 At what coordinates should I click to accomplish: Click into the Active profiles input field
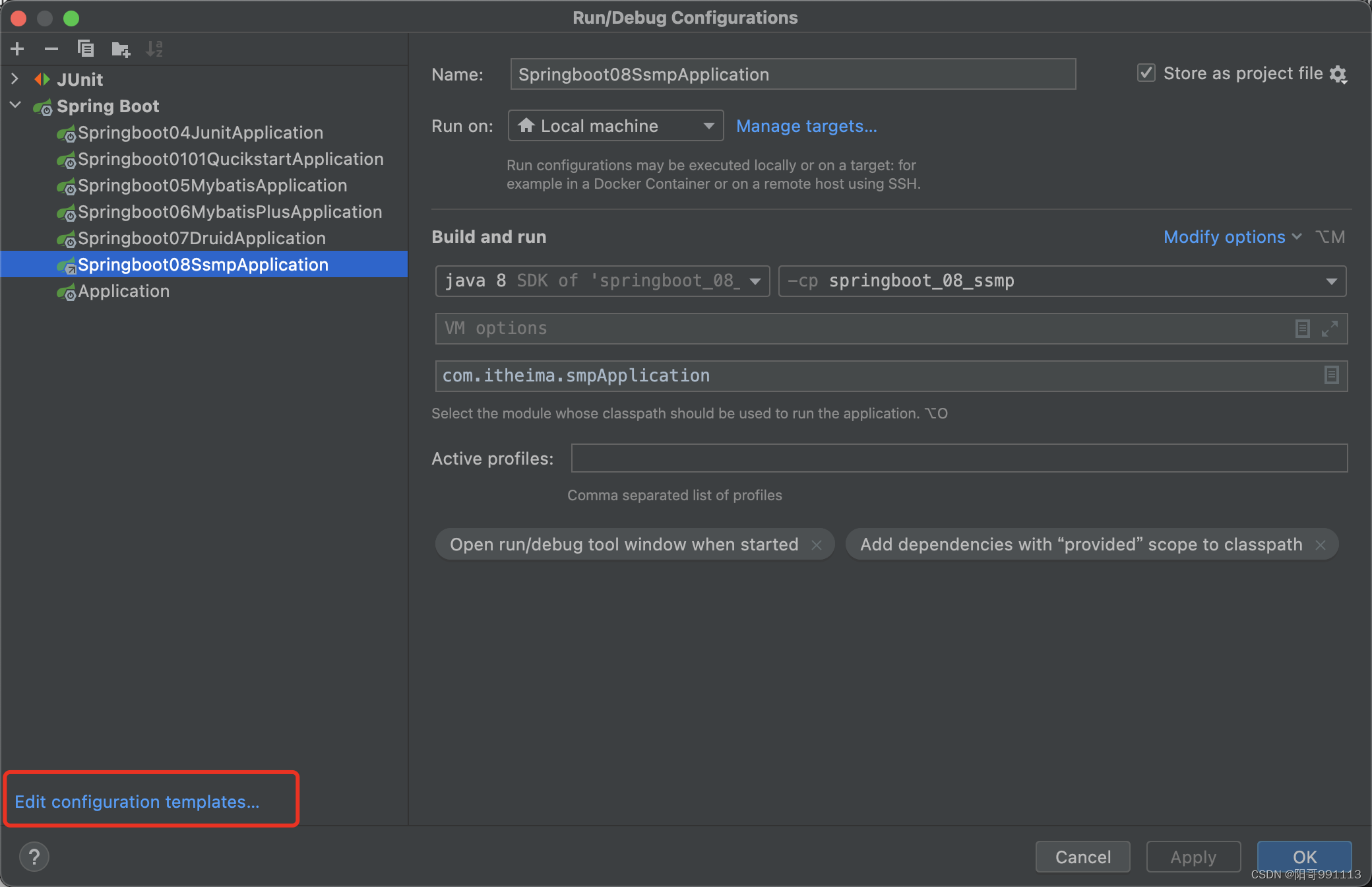pyautogui.click(x=958, y=458)
